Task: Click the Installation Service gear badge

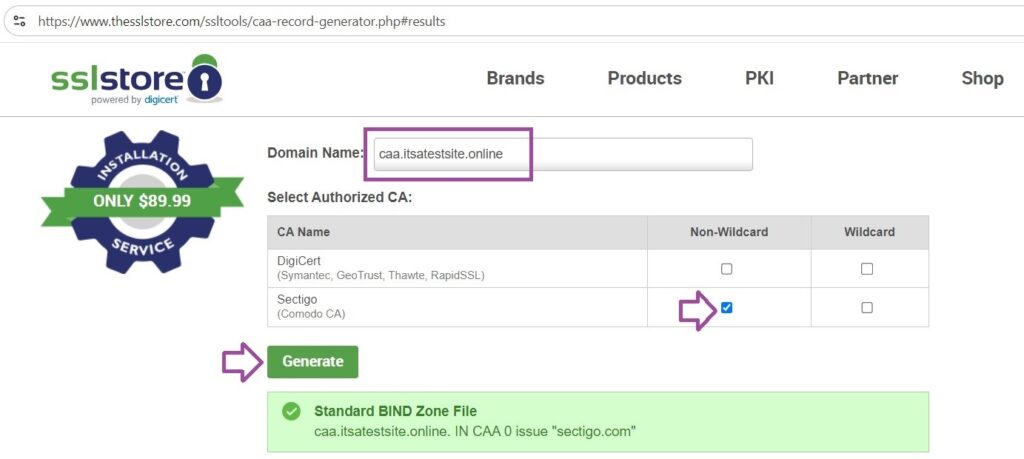Action: pyautogui.click(x=142, y=201)
